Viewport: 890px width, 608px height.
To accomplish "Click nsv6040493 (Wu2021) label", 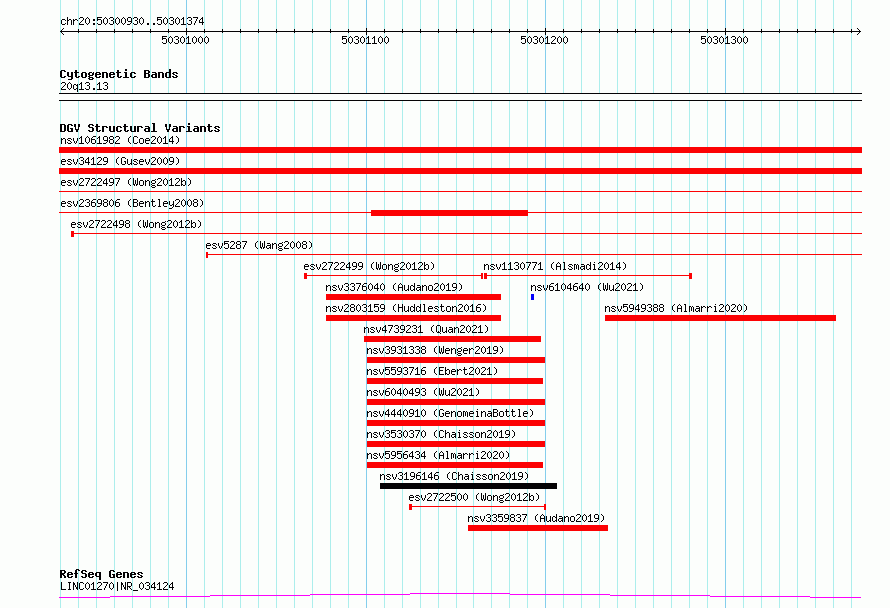I will [423, 392].
